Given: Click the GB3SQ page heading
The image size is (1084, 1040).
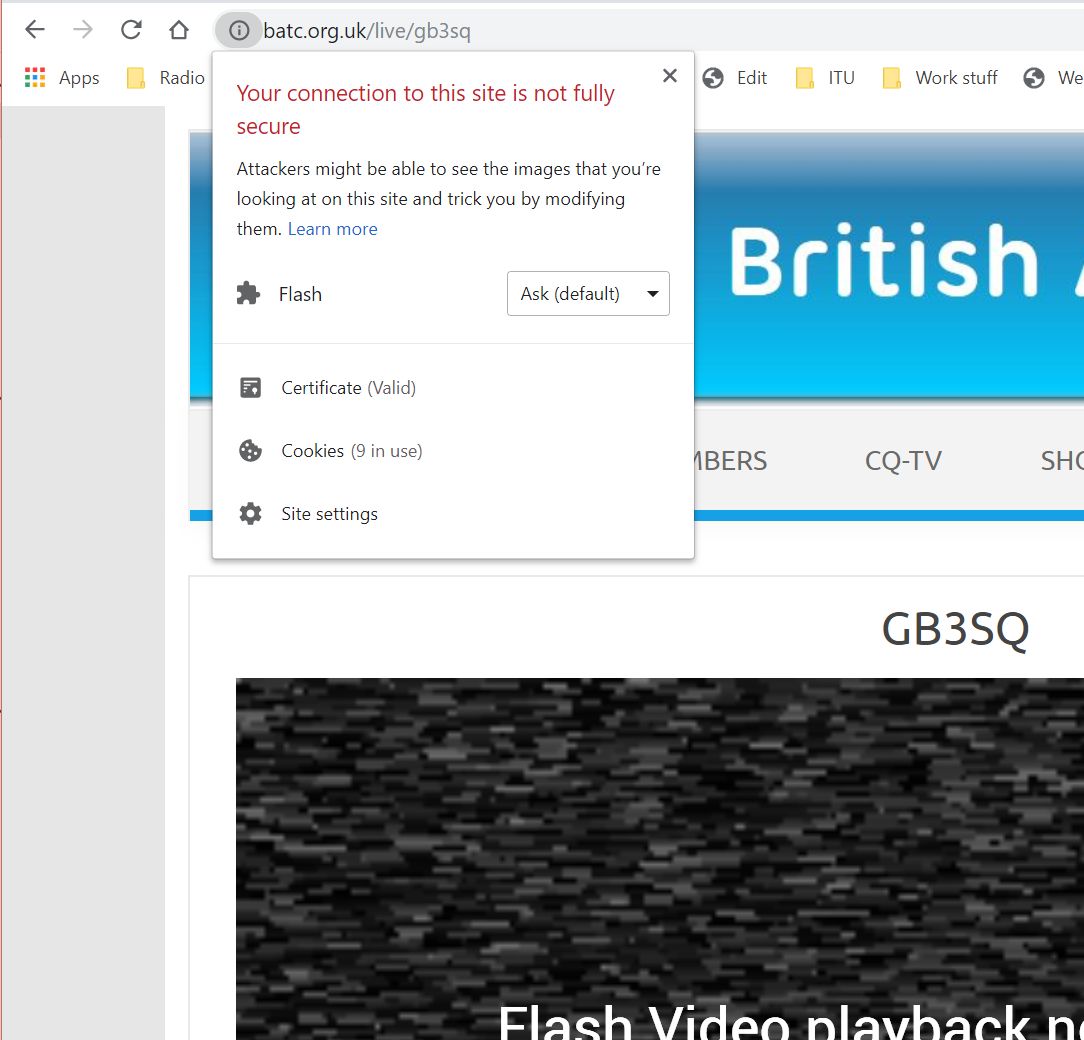Looking at the screenshot, I should coord(955,629).
